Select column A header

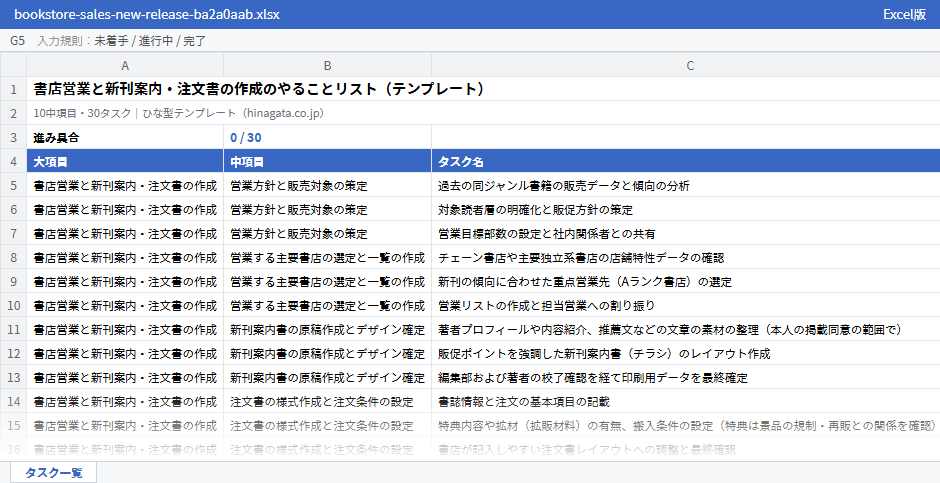(125, 65)
